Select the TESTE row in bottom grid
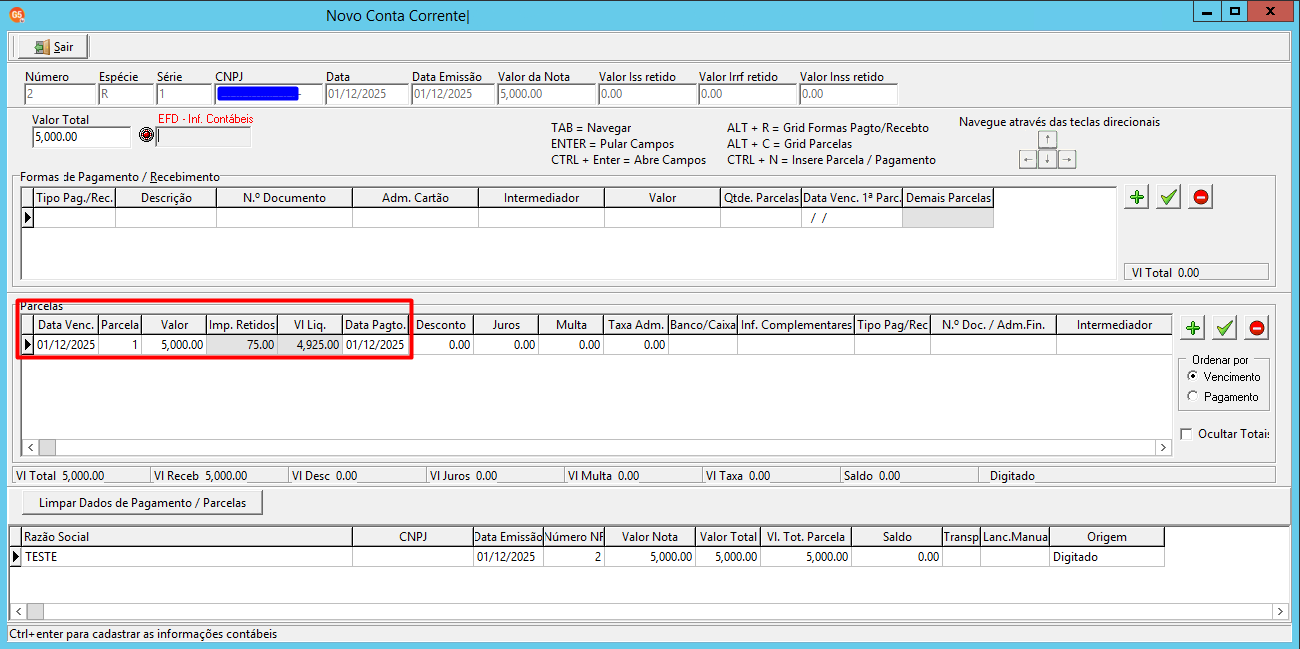1300x649 pixels. [x=586, y=557]
